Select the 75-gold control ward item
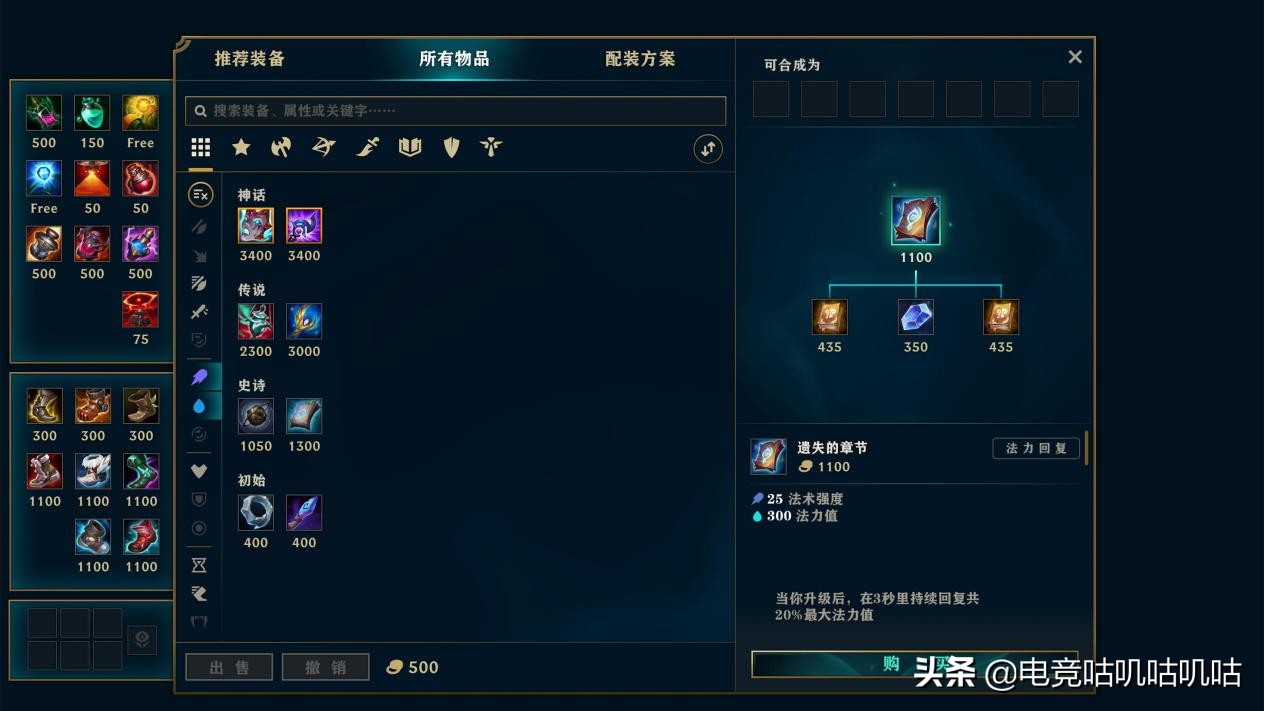 (x=141, y=310)
